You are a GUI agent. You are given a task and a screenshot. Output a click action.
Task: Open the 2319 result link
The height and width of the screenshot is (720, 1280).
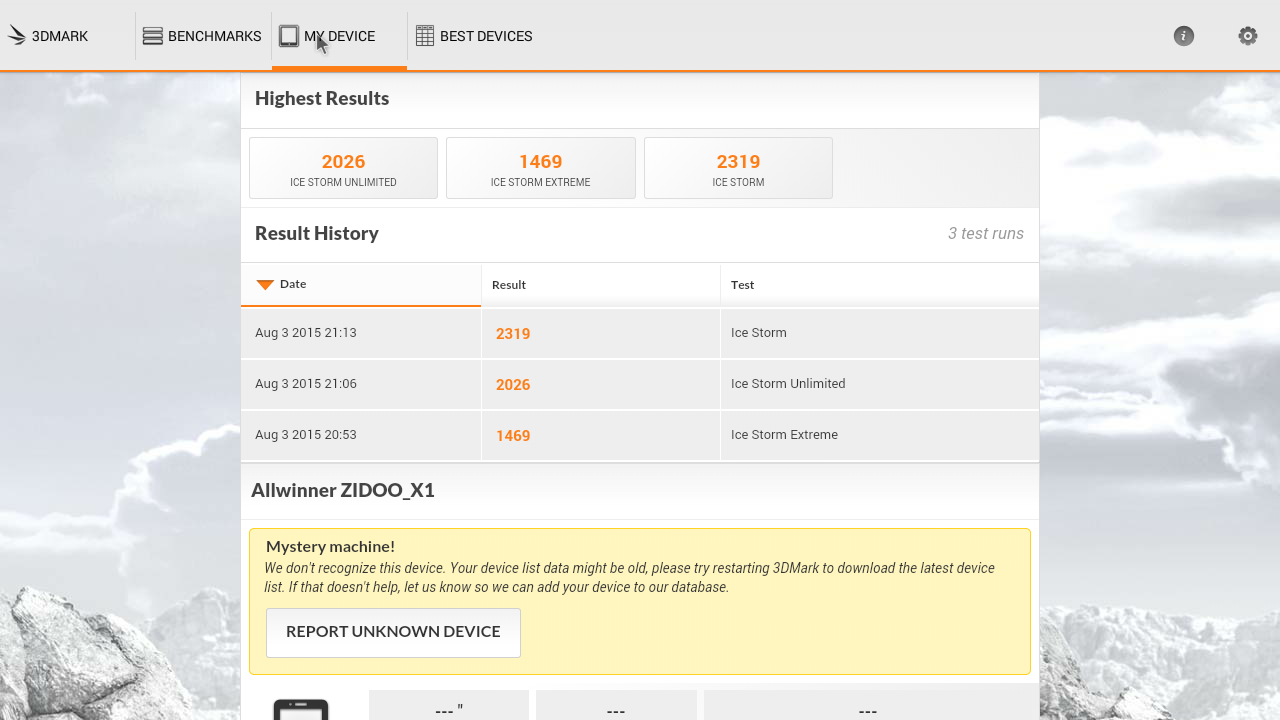[x=513, y=334]
